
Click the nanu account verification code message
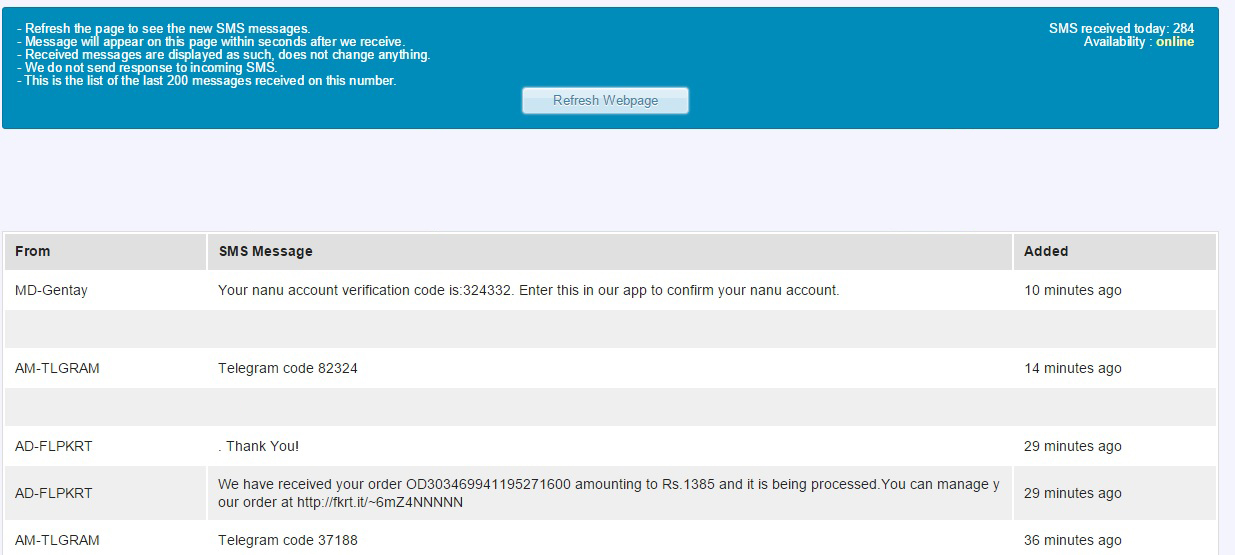528,290
